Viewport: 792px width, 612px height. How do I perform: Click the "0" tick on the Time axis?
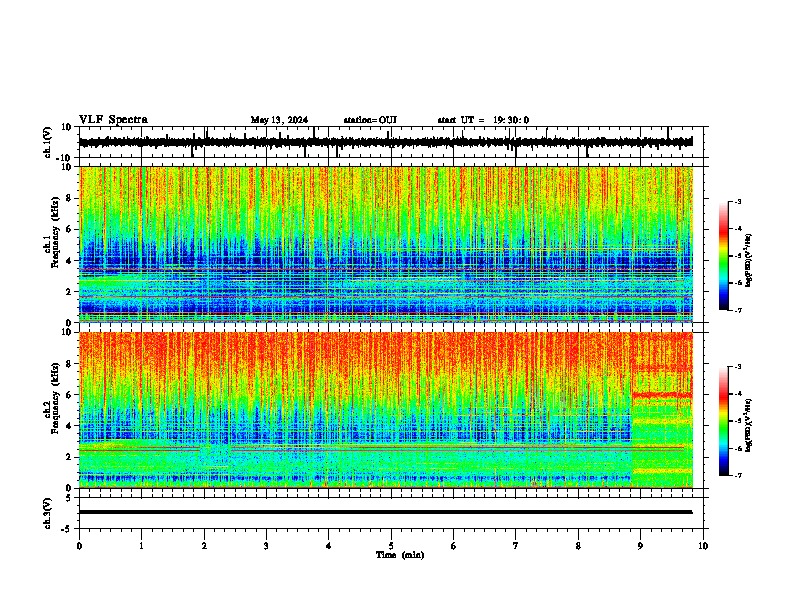79,546
